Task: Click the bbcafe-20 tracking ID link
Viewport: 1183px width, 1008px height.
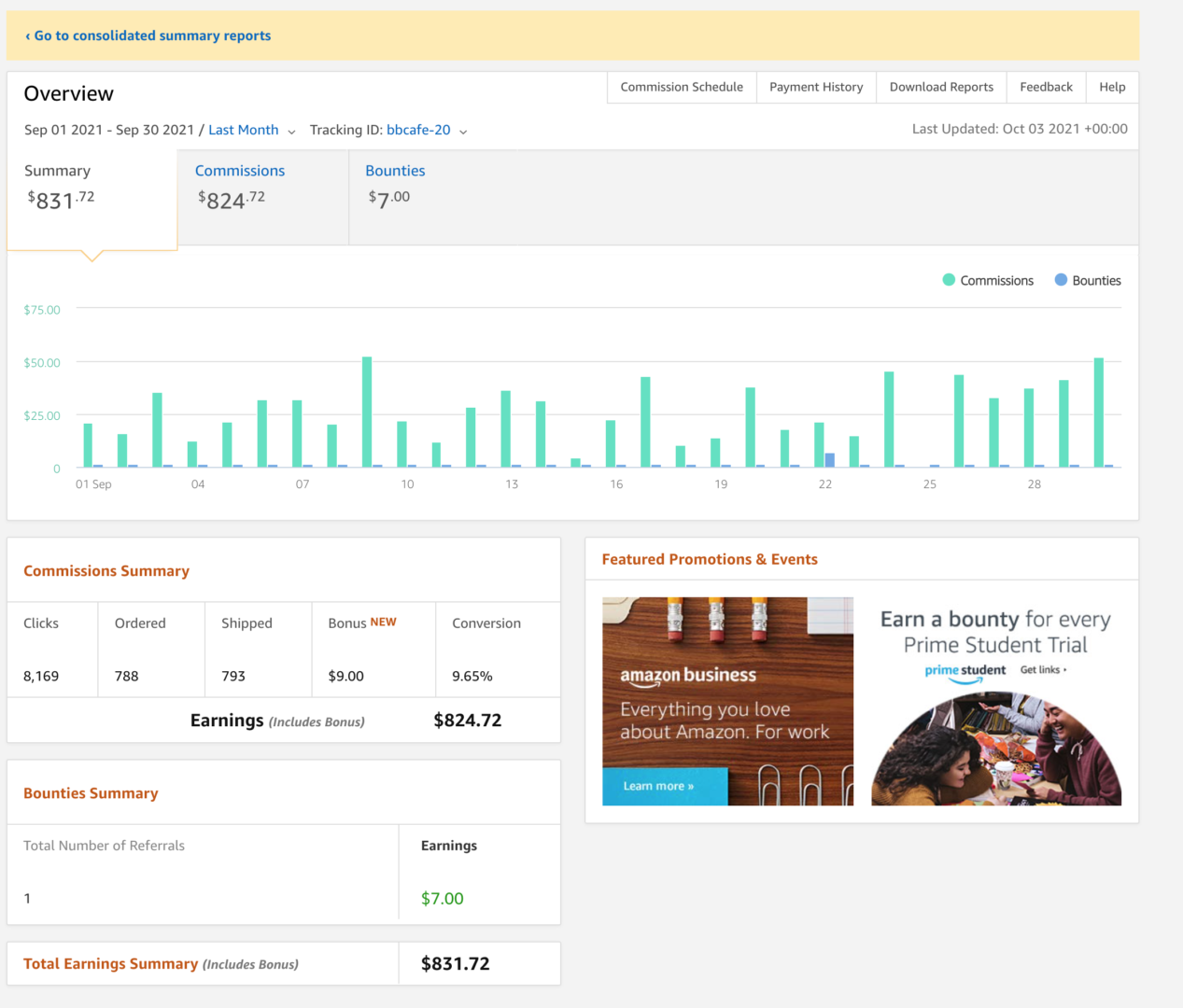Action: [418, 130]
